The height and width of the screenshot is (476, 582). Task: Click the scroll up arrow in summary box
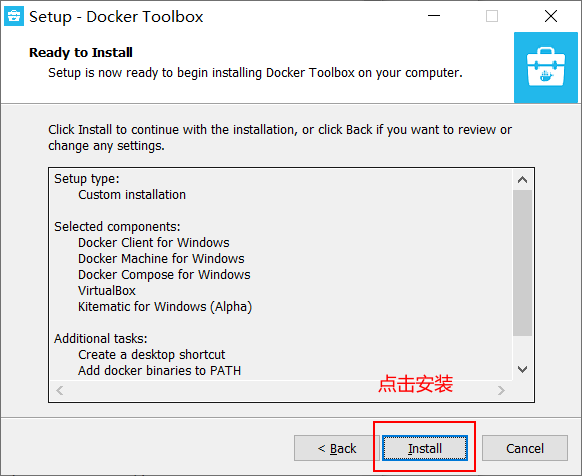coord(522,180)
